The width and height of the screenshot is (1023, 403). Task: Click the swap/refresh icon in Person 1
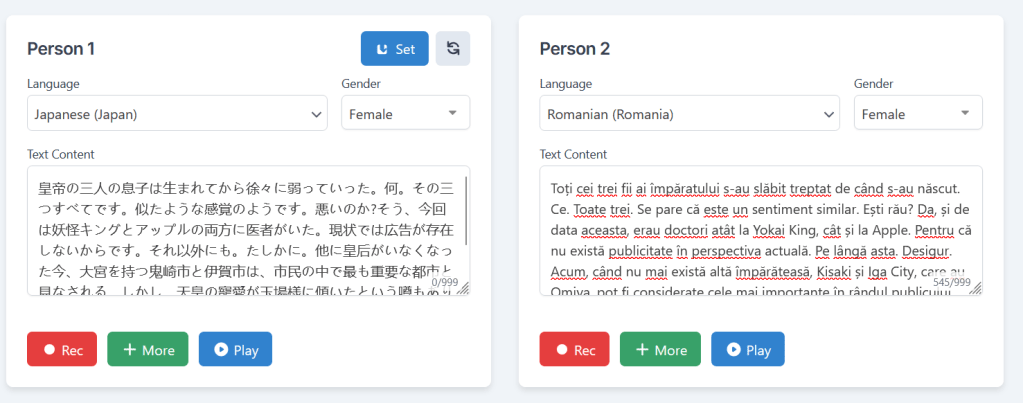453,48
